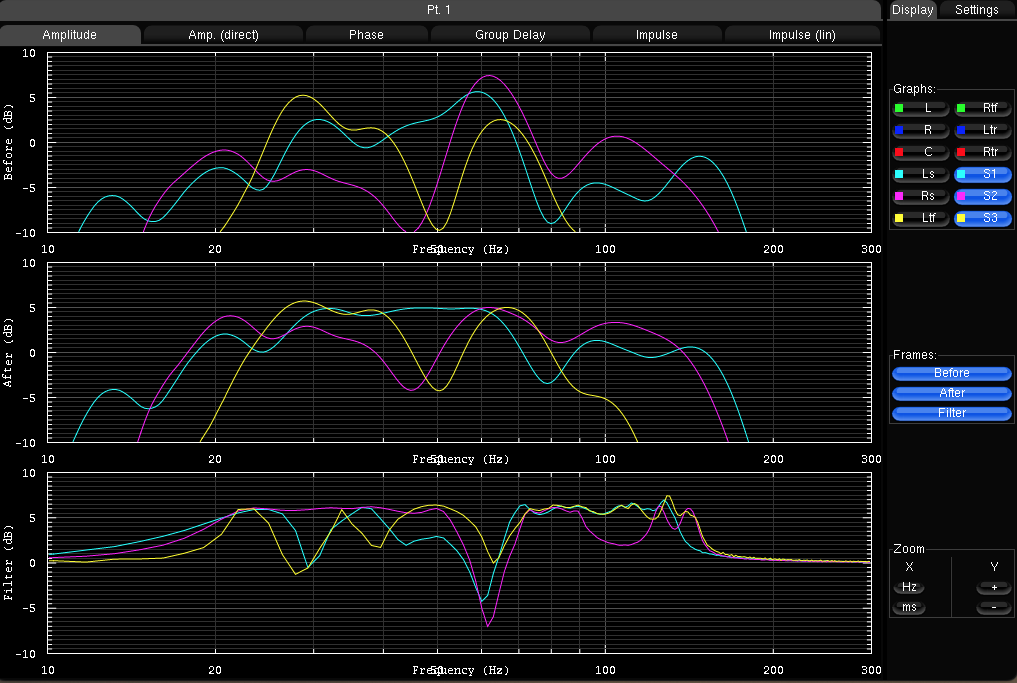Toggle the Rtf channel graph

(982, 107)
